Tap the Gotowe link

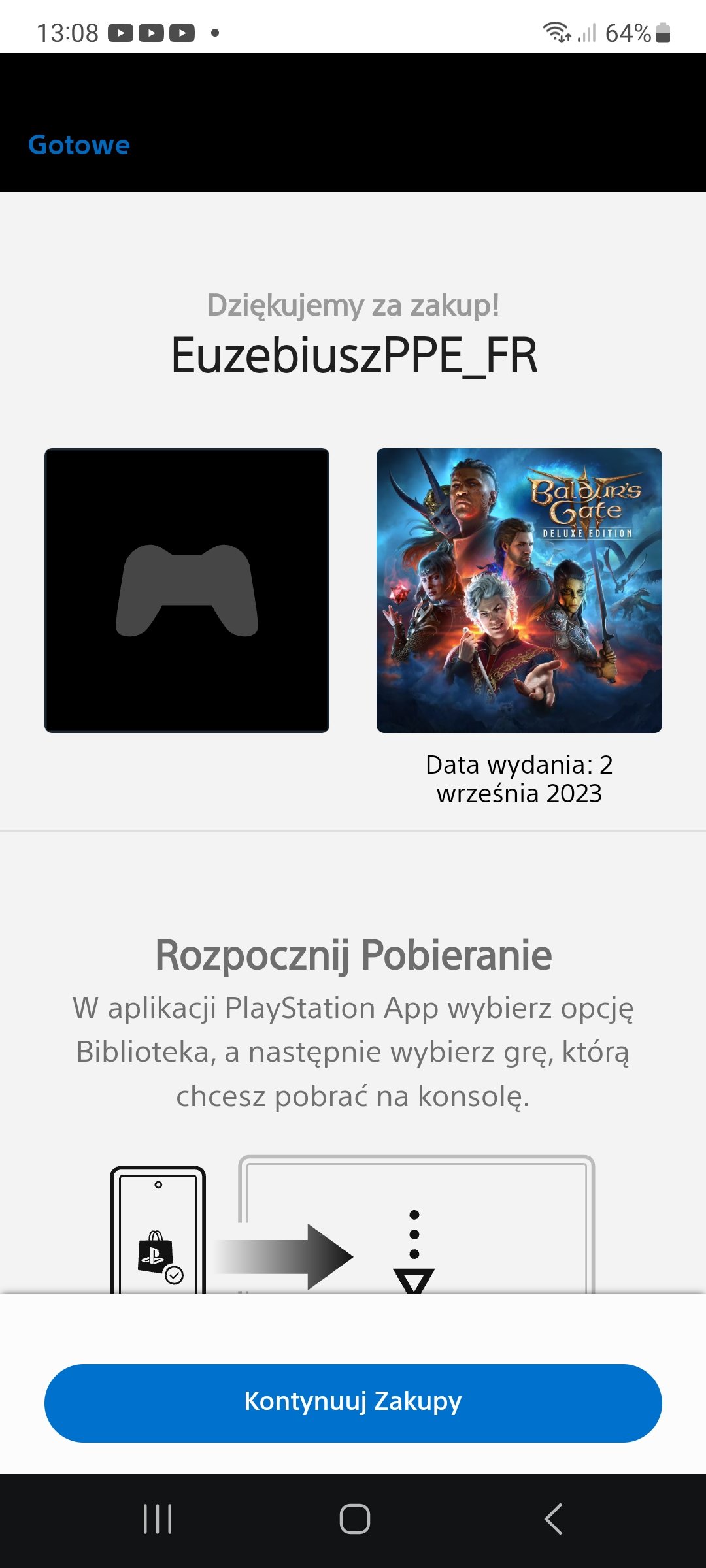pyautogui.click(x=79, y=144)
